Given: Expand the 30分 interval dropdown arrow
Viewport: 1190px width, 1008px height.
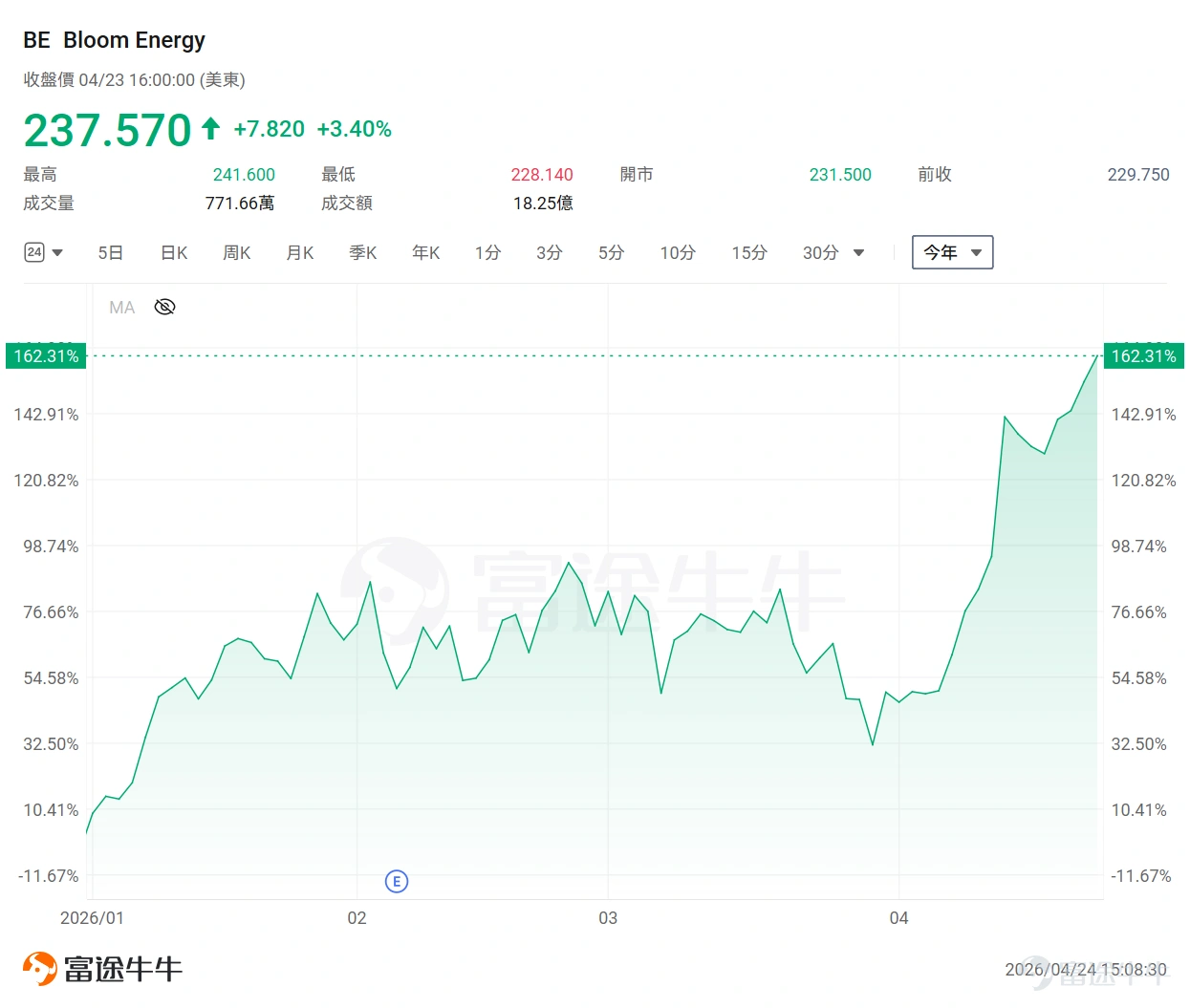Looking at the screenshot, I should click(x=858, y=253).
